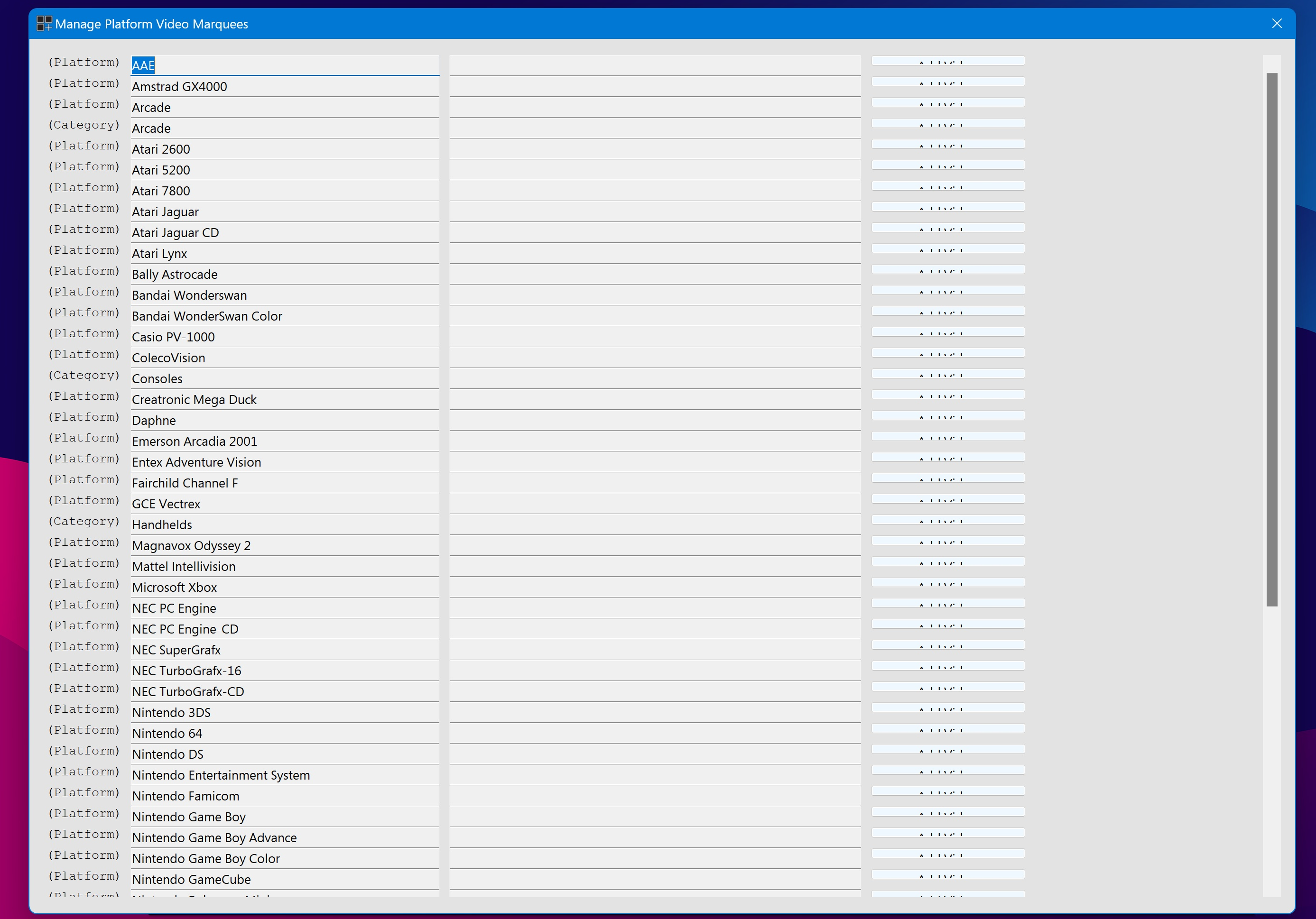Click the clipped button in the Nintendo GameCube row
Viewport: 1316px width, 919px height.
948,874
